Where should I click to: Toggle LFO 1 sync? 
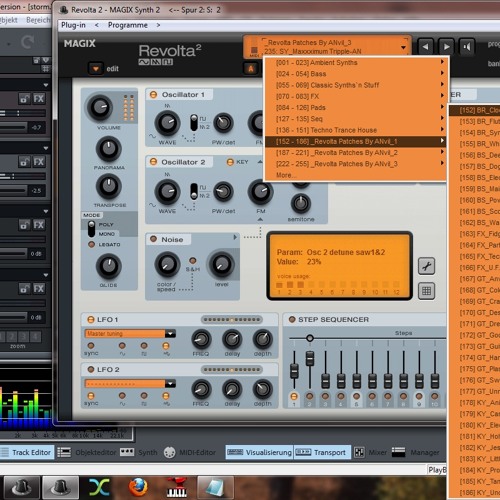91,346
